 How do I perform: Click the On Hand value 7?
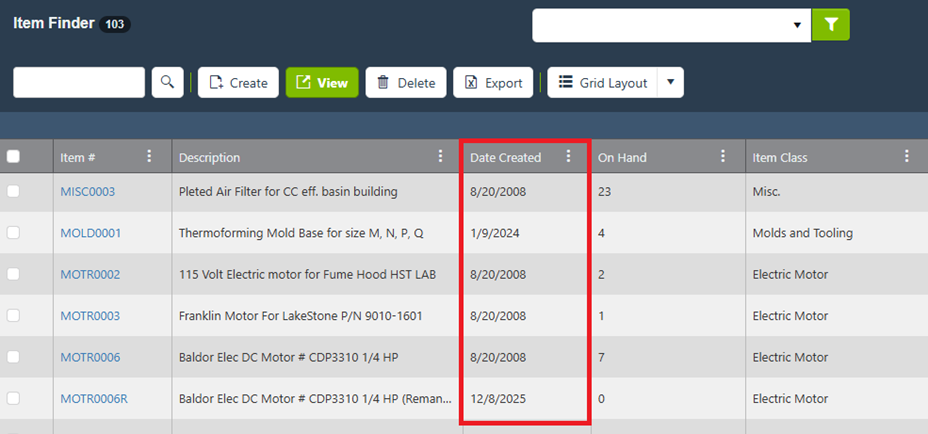[601, 358]
